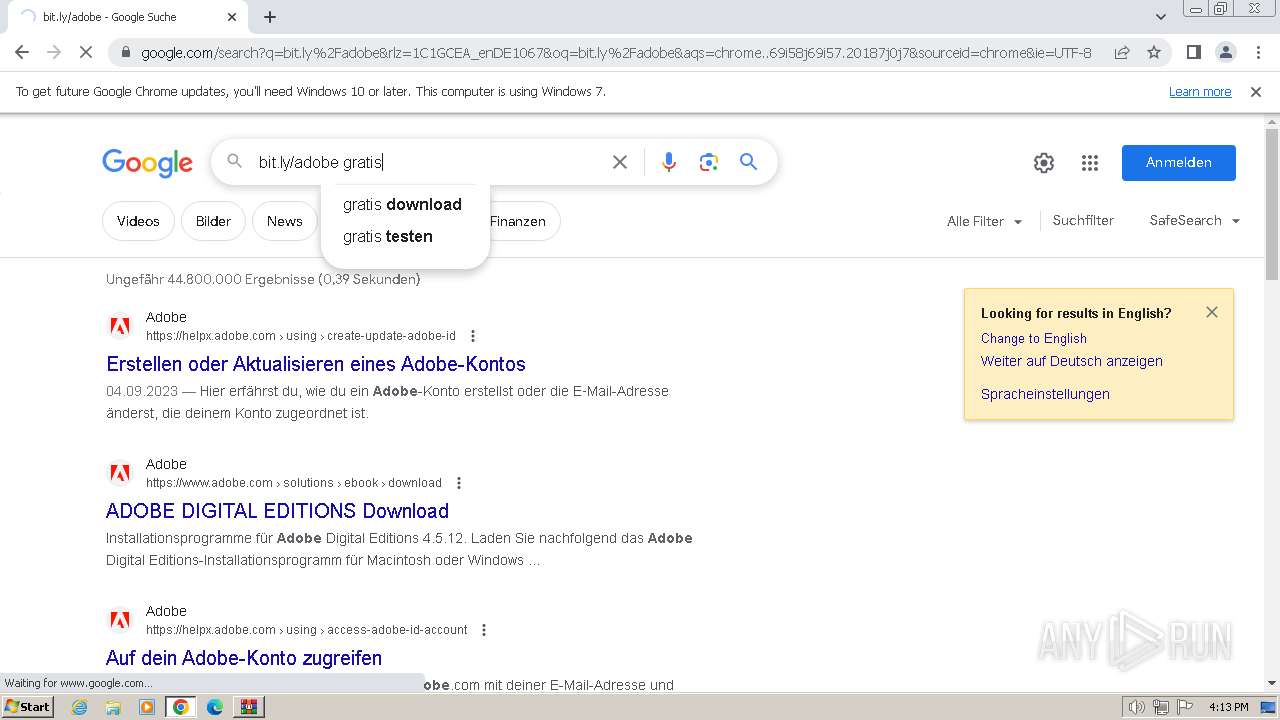Open Google Lens image search icon
The height and width of the screenshot is (720, 1280).
709,162
